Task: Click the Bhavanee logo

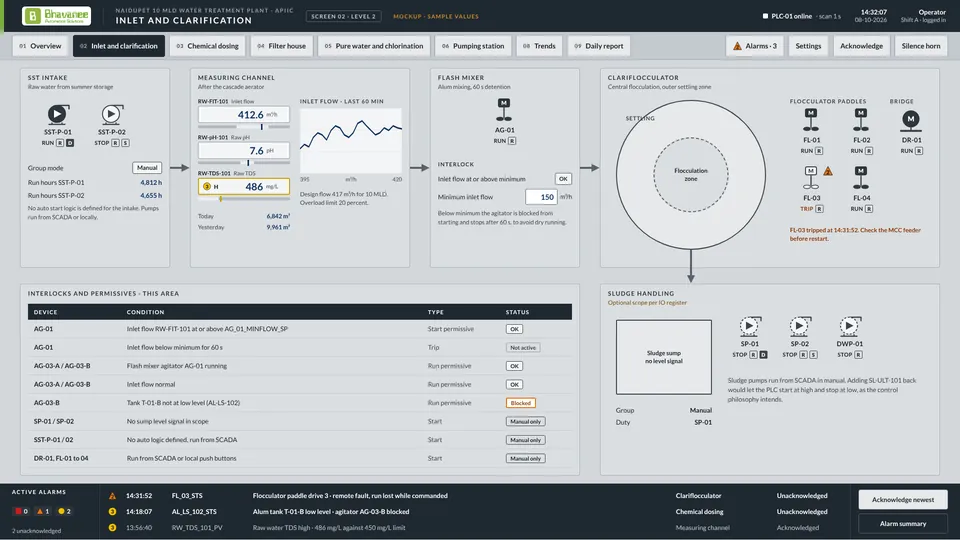Action: 56,16
